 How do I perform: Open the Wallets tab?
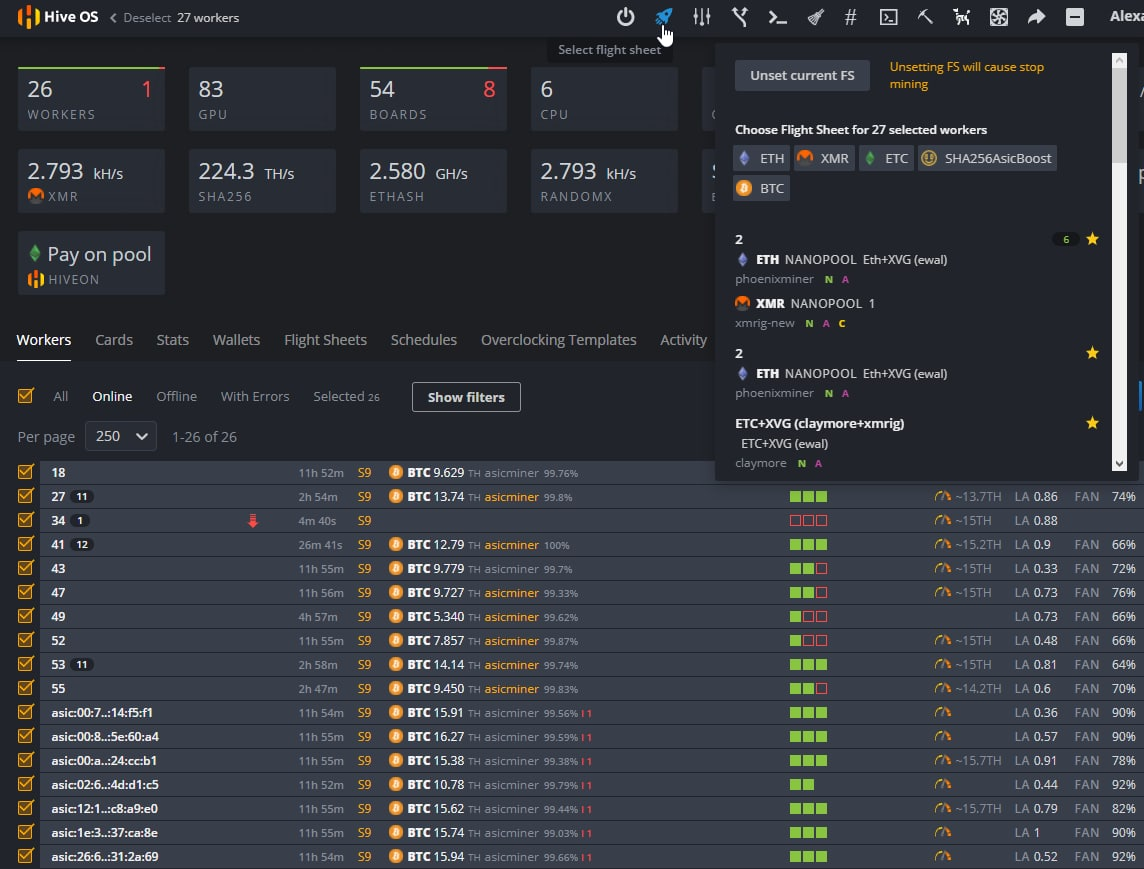tap(236, 340)
